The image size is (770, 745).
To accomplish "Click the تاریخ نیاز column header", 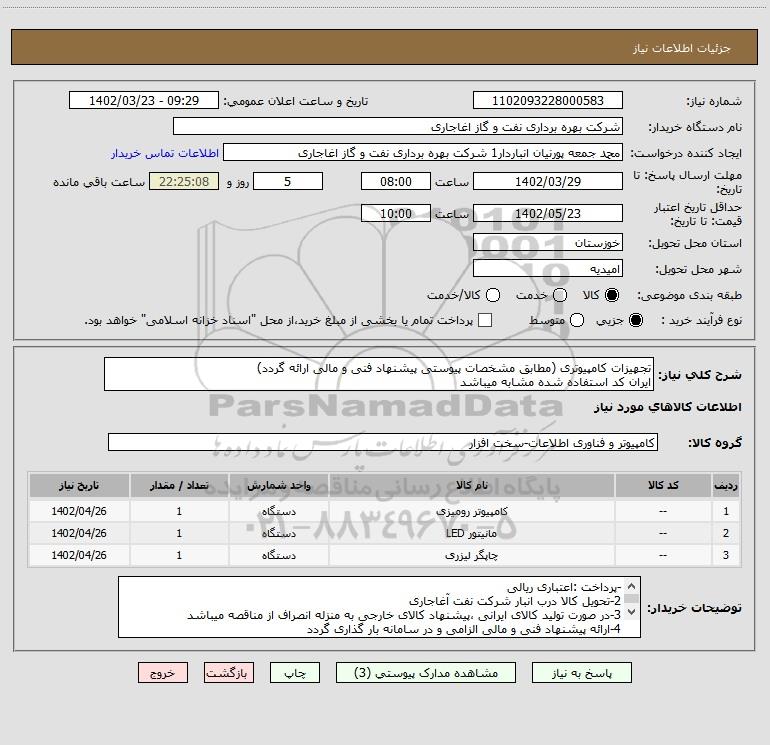I will (79, 485).
